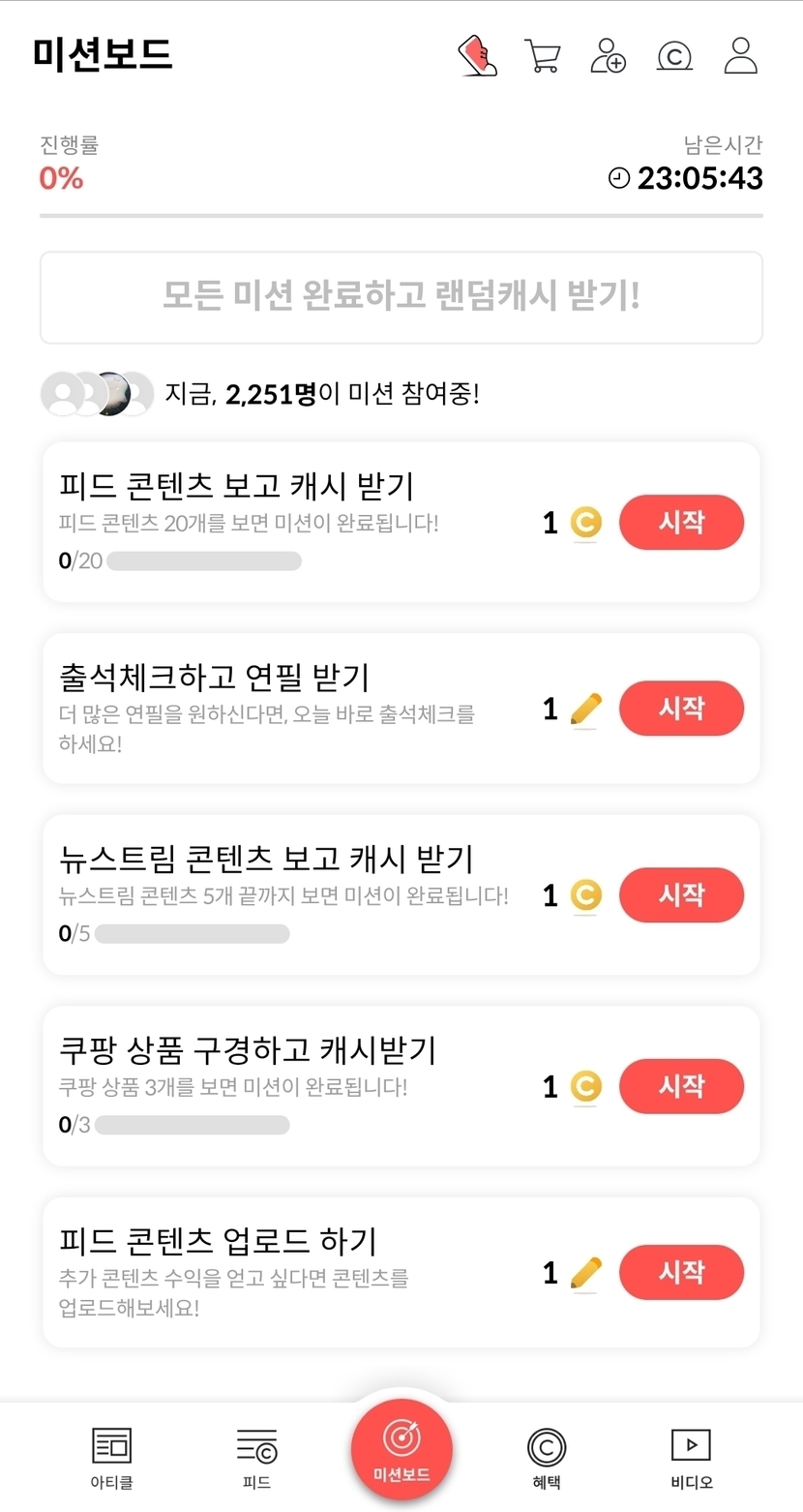Open the shopping cart icon

click(543, 56)
